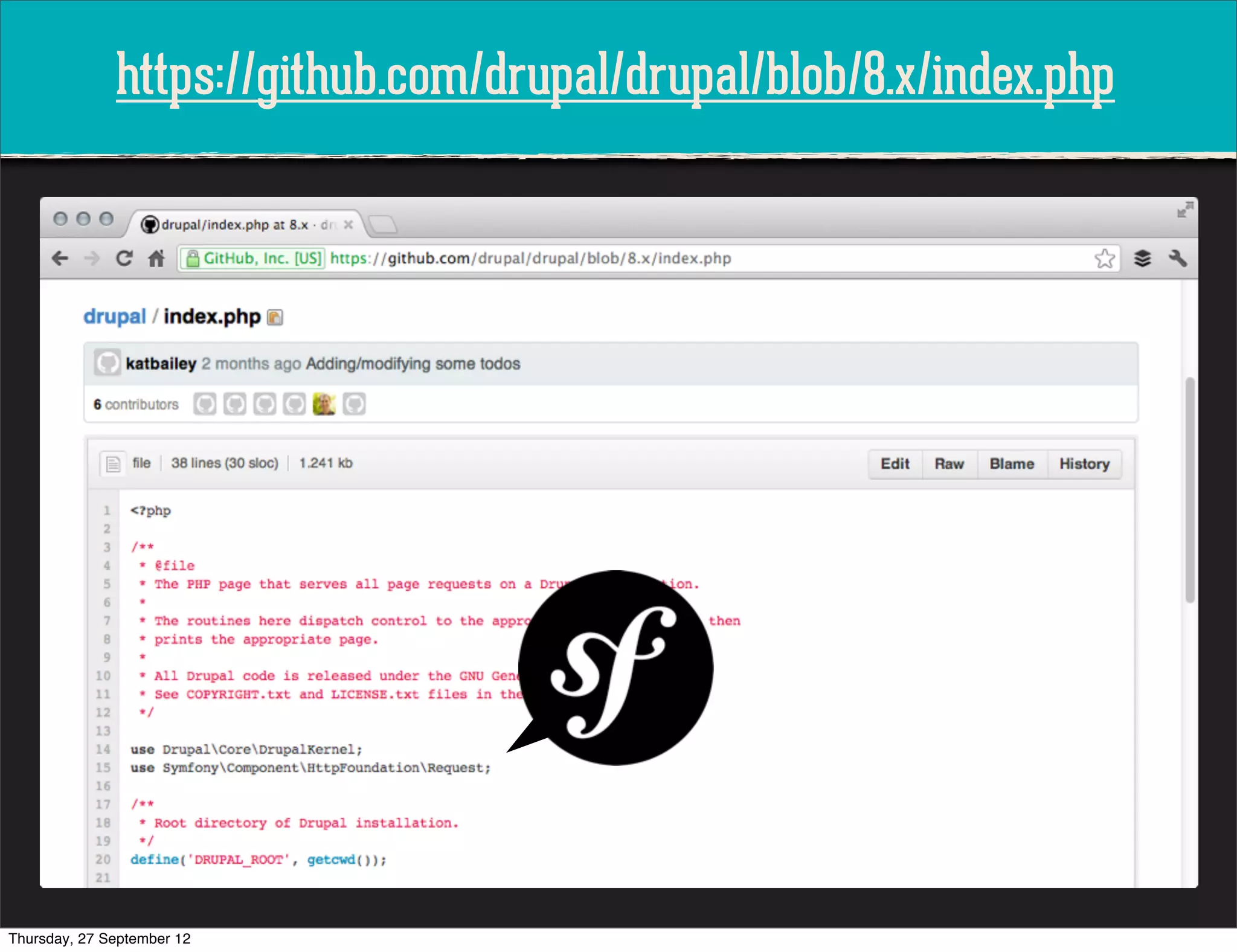The height and width of the screenshot is (952, 1237).
Task: Bookmark the page with the star icon
Action: (x=1105, y=259)
